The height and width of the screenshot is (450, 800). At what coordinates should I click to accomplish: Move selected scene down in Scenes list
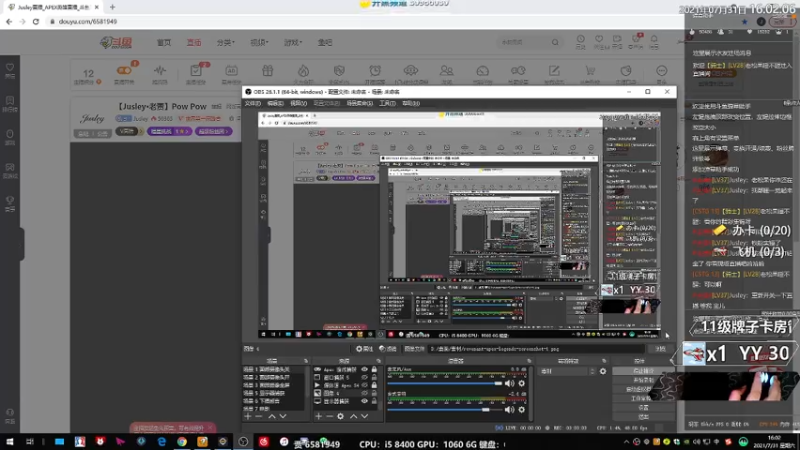283,416
